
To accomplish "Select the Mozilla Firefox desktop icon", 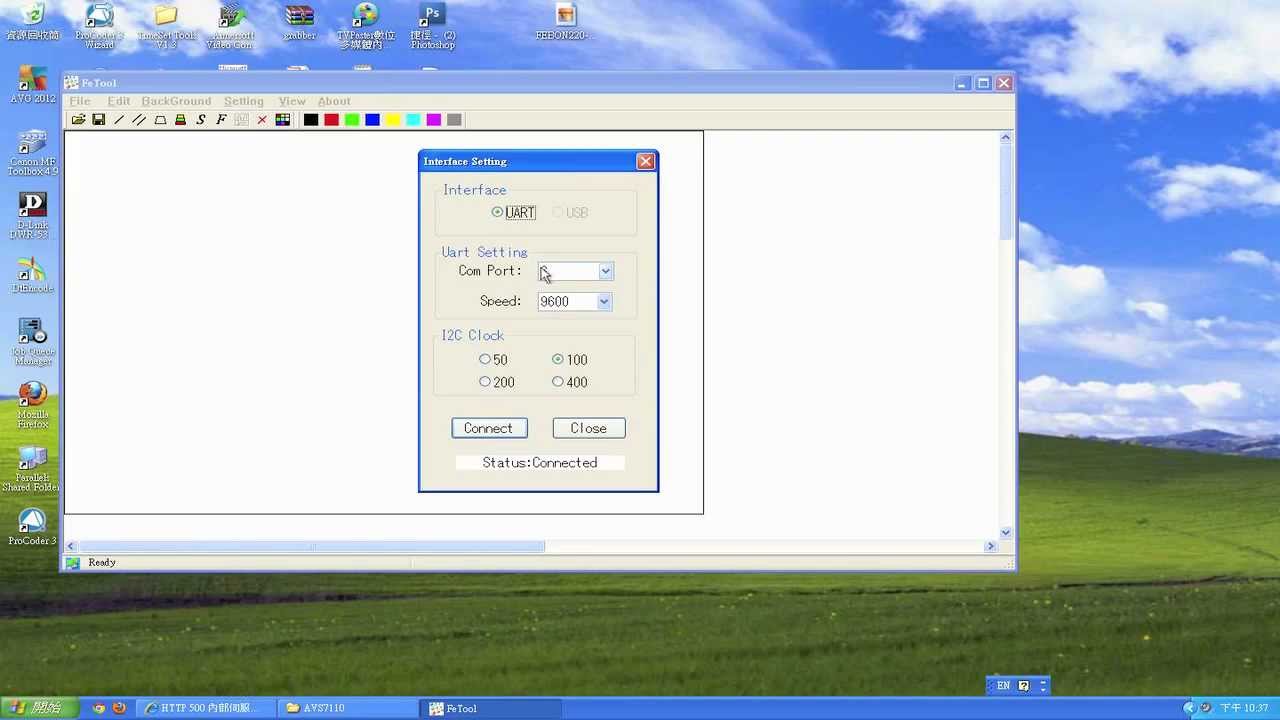I will 33,405.
